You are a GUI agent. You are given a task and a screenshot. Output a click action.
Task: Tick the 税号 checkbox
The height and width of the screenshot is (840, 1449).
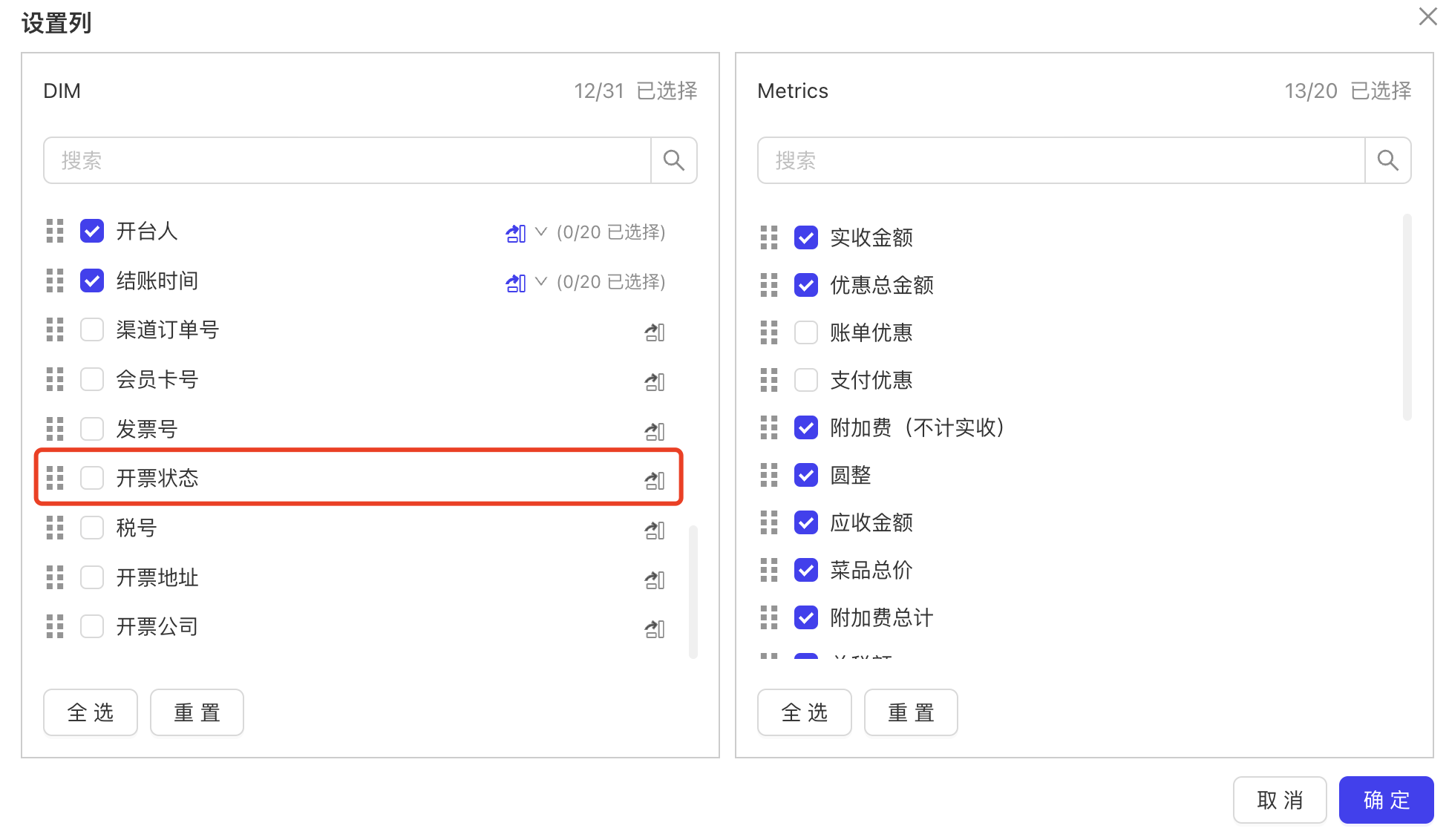click(92, 528)
